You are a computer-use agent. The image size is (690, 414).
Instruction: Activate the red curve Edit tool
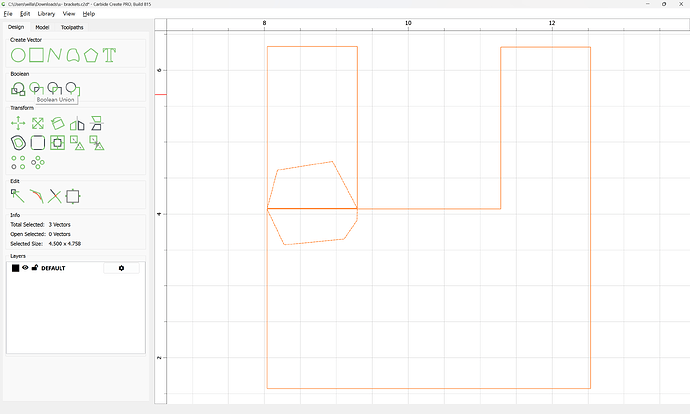point(37,196)
